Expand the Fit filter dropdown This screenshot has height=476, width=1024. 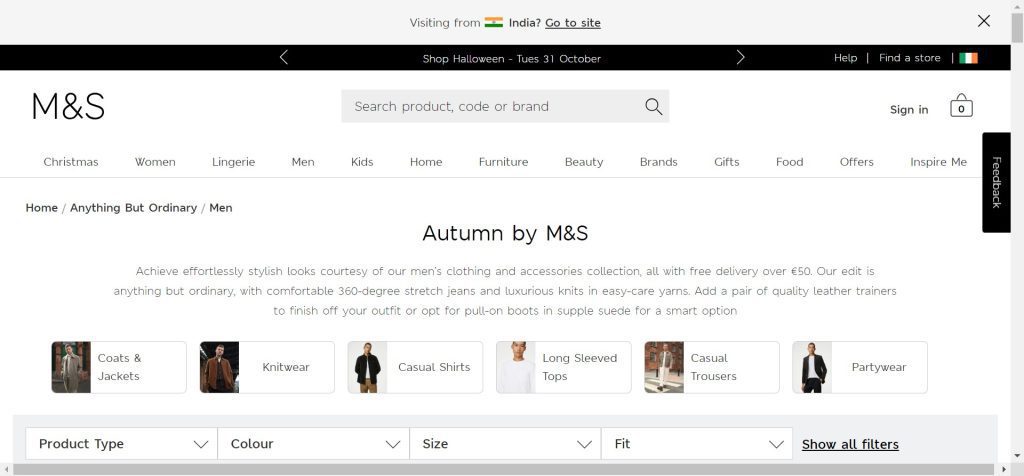(x=697, y=444)
